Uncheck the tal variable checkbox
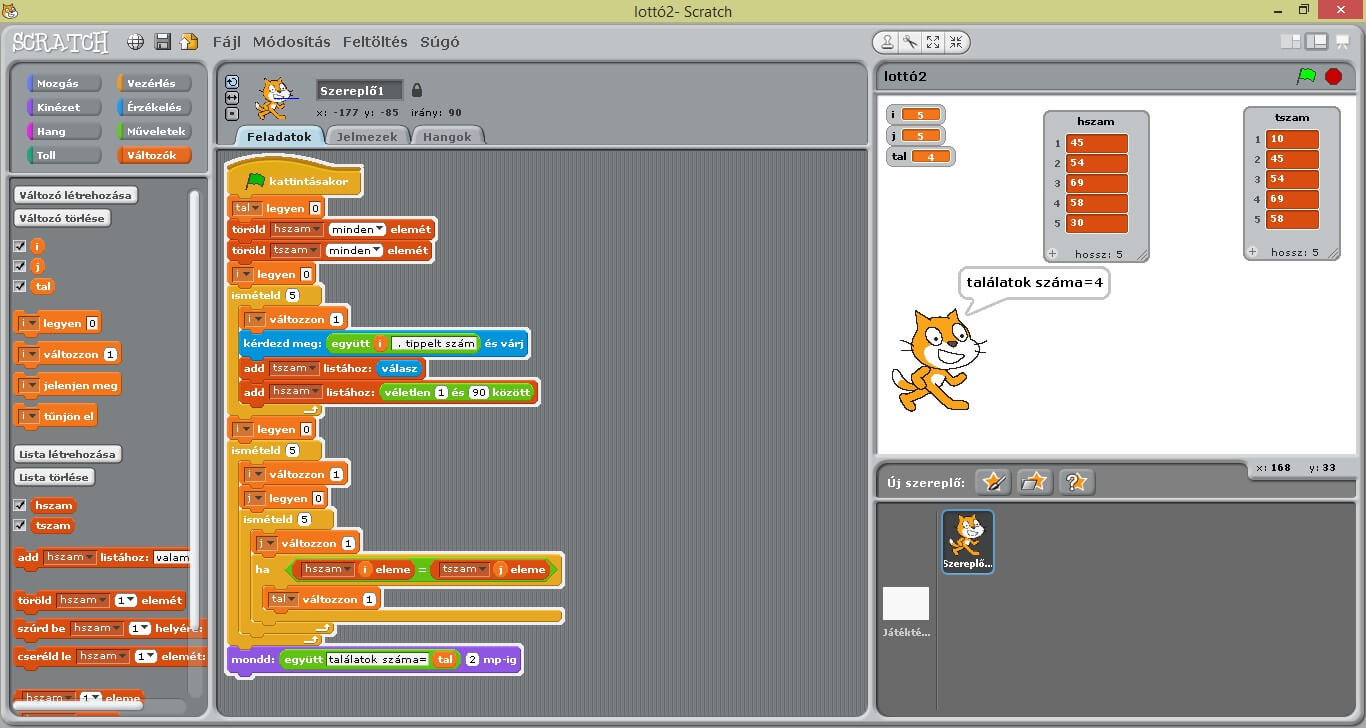 tap(20, 286)
